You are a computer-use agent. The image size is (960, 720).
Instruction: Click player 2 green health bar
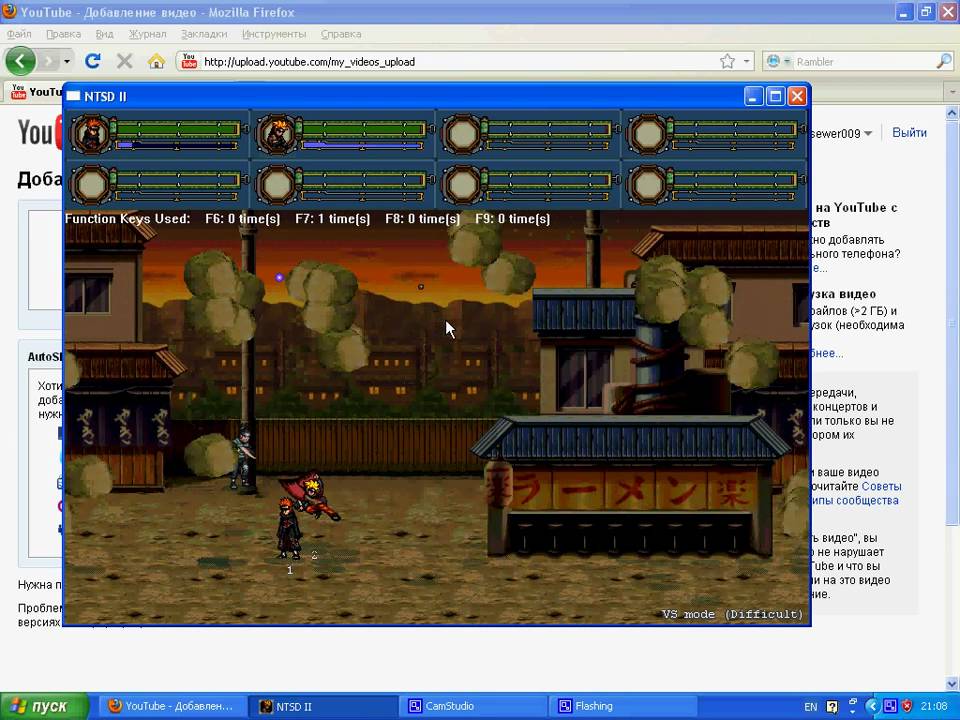pyautogui.click(x=364, y=129)
